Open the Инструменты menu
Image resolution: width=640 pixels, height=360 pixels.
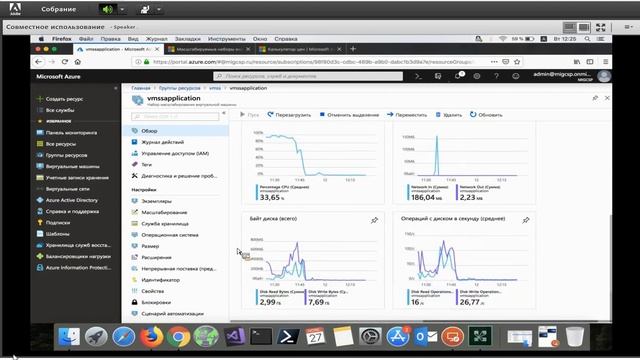(227, 39)
